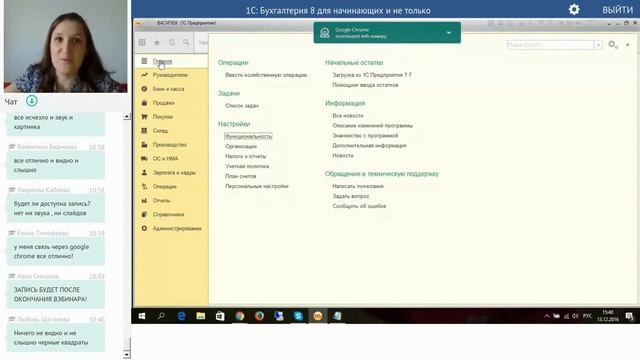Image resolution: width=640 pixels, height=360 pixels.
Task: Open Дополнительная информация link
Action: click(369, 145)
